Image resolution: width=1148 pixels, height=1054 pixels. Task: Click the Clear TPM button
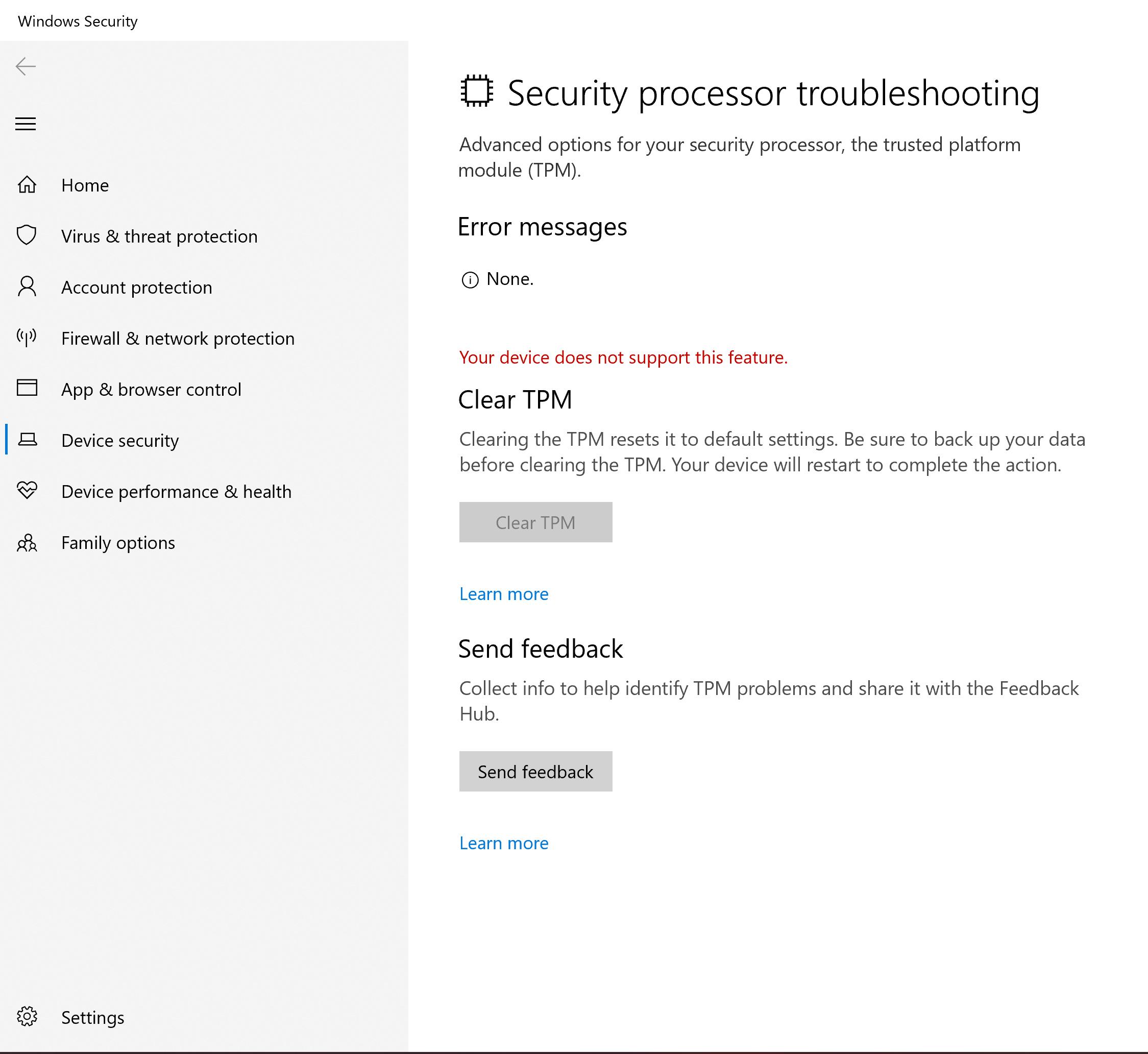535,522
